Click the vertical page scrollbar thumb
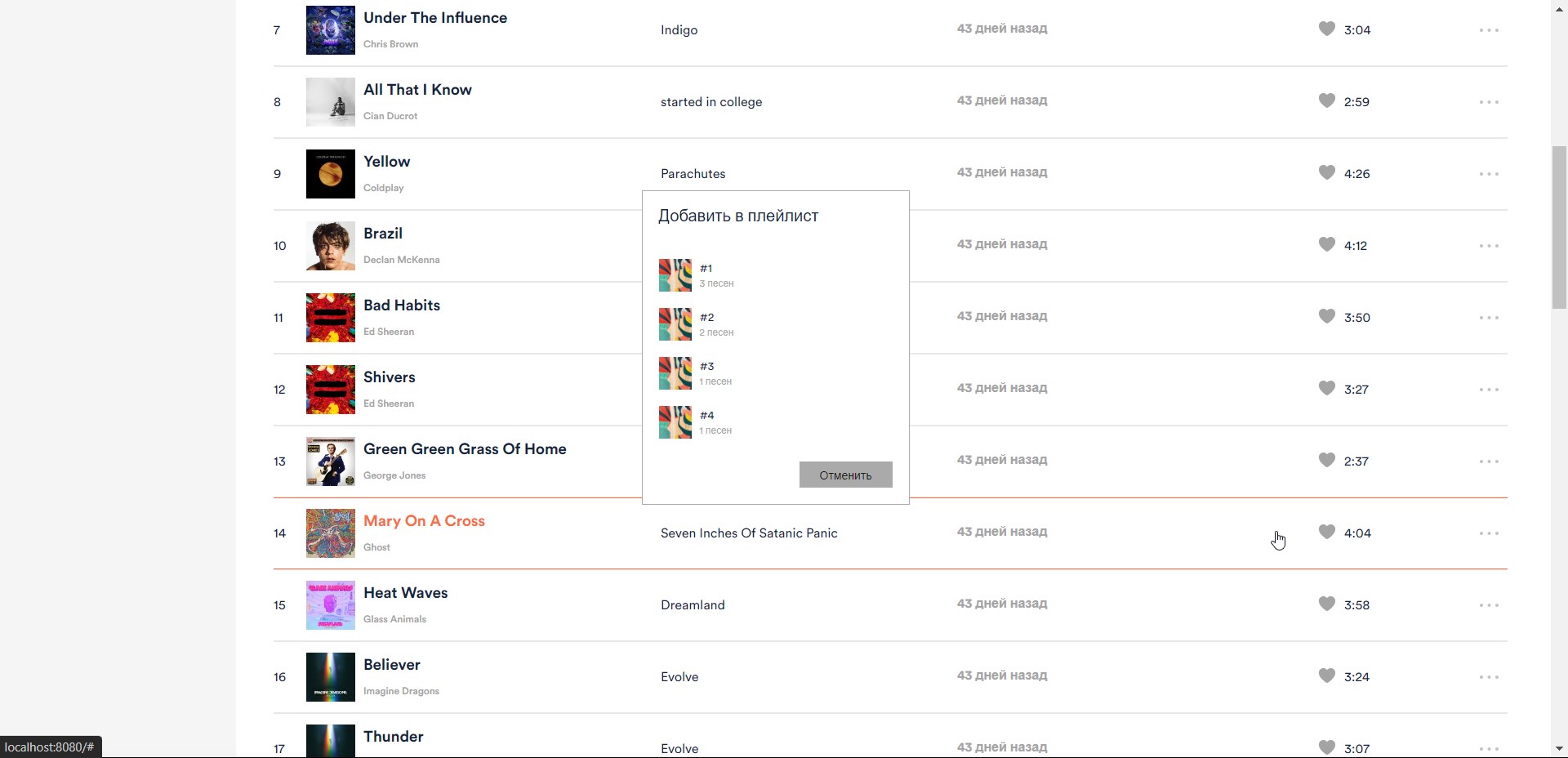1568x758 pixels. [1559, 227]
